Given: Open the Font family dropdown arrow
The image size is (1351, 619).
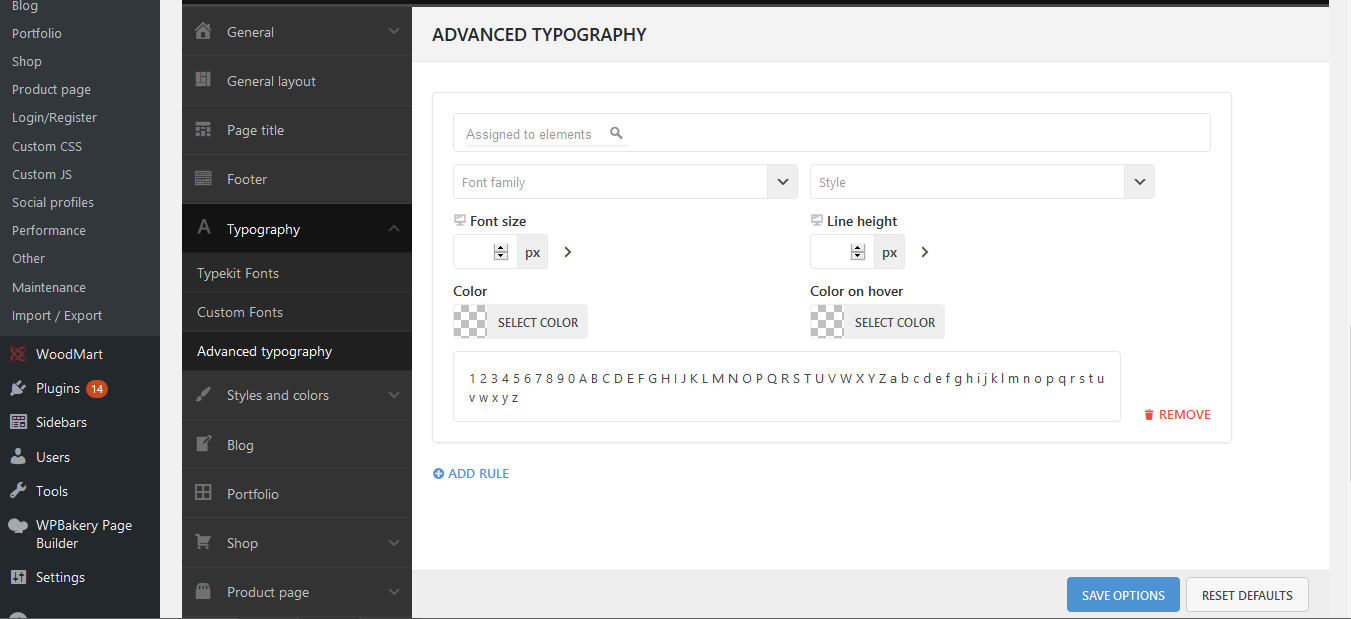Looking at the screenshot, I should [x=782, y=182].
